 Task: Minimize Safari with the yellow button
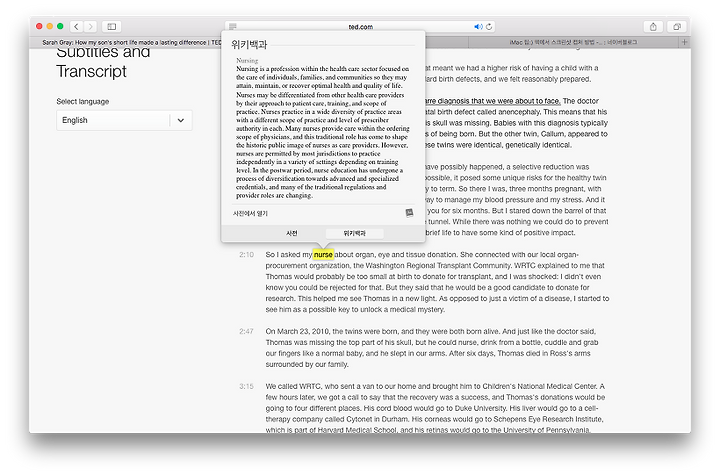(50, 27)
